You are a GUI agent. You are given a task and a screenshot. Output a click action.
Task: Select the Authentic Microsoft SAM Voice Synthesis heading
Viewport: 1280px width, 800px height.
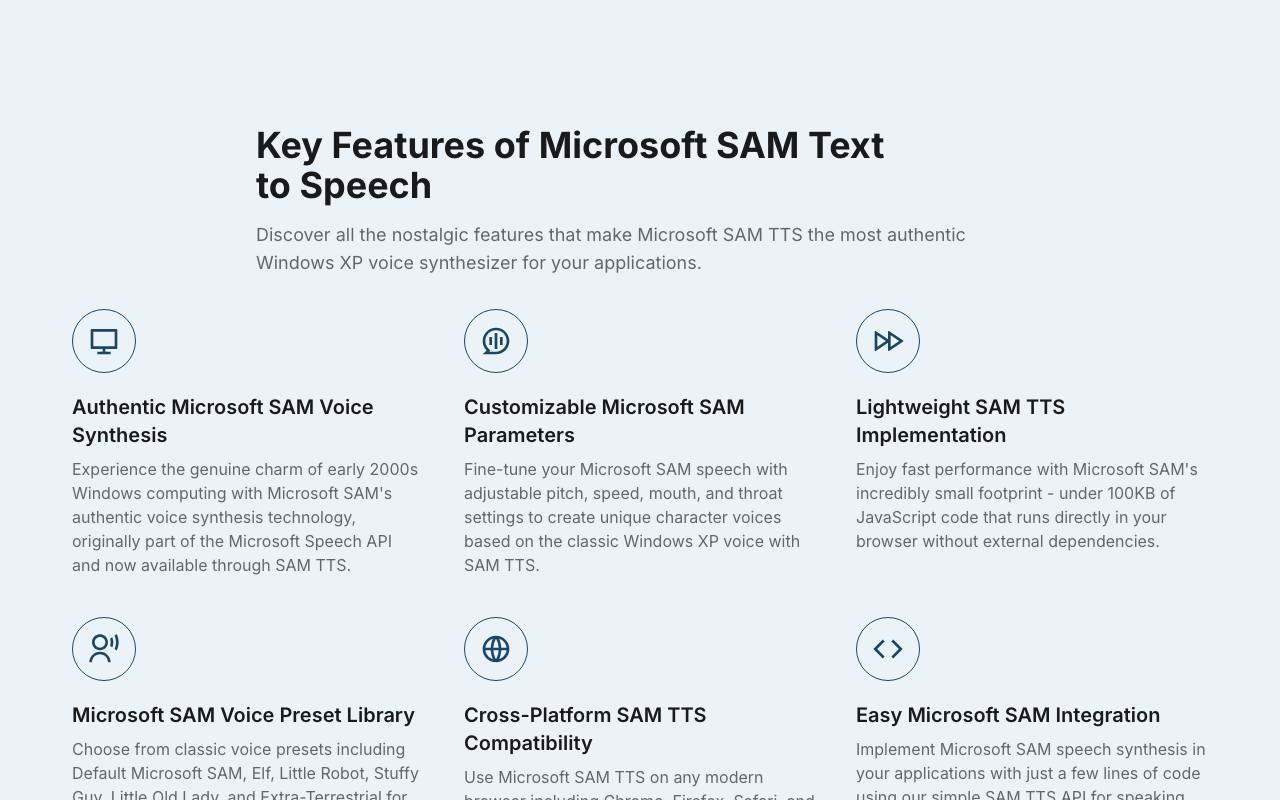point(222,421)
